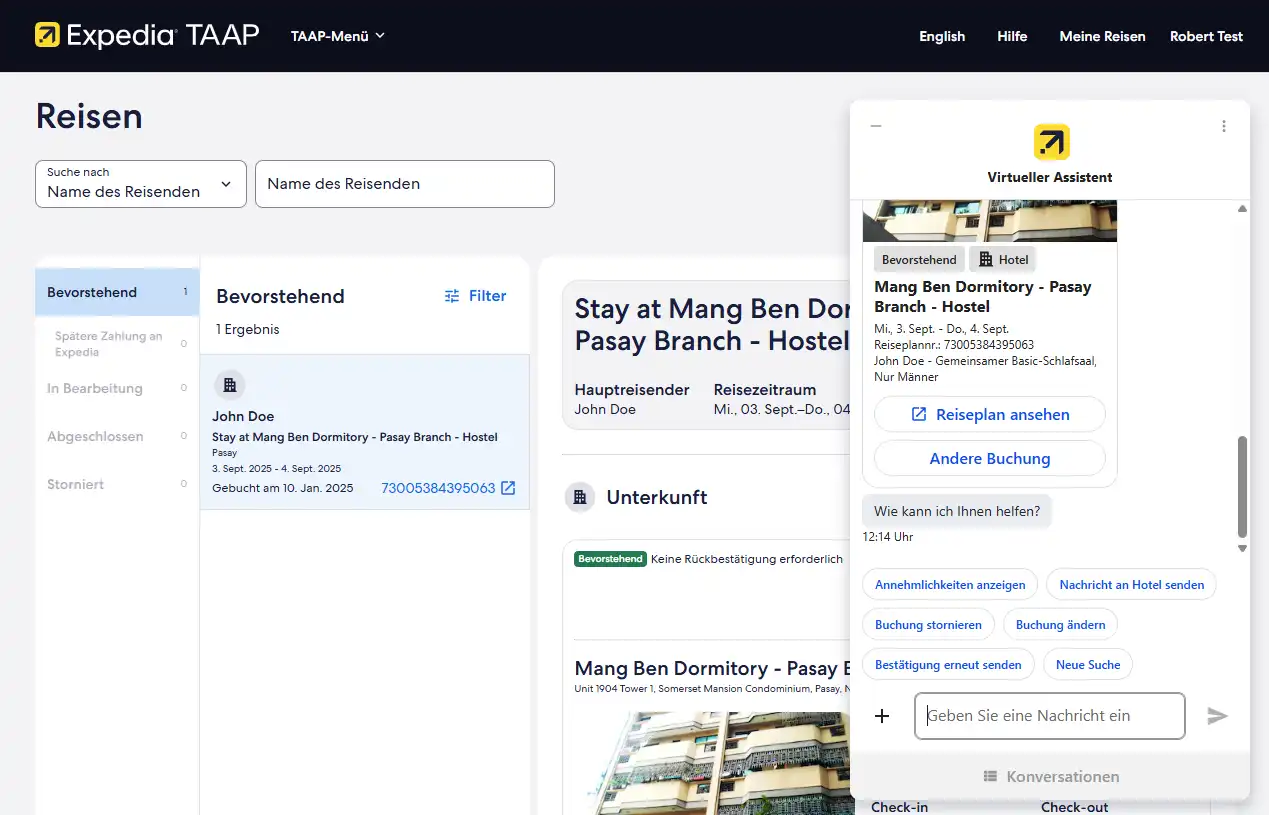Select 'Annehmlichkeiten anzeigen' quick reply
1269x815 pixels.
point(950,584)
